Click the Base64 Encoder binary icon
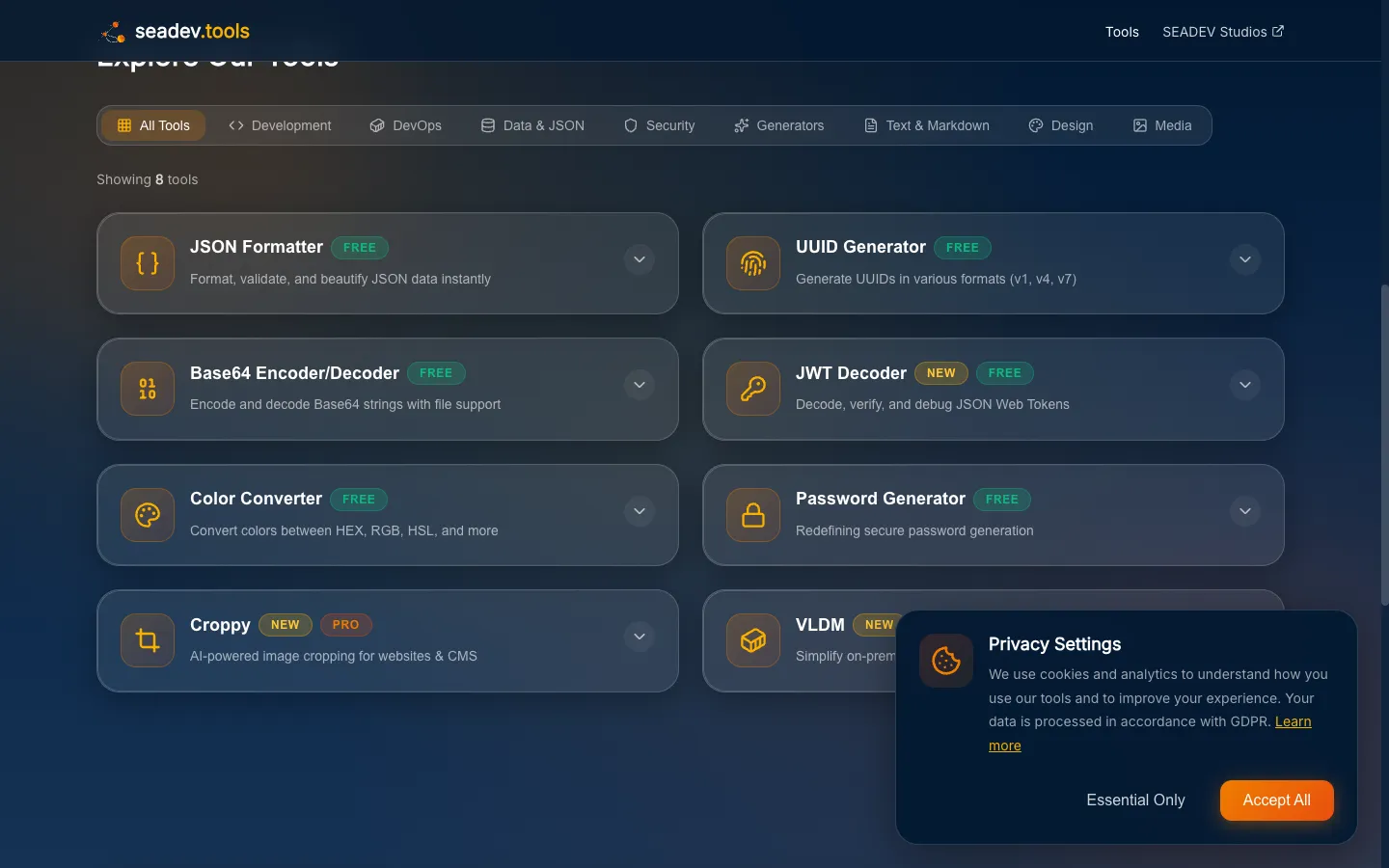Screen dimensions: 1389x868 pyautogui.click(x=147, y=389)
